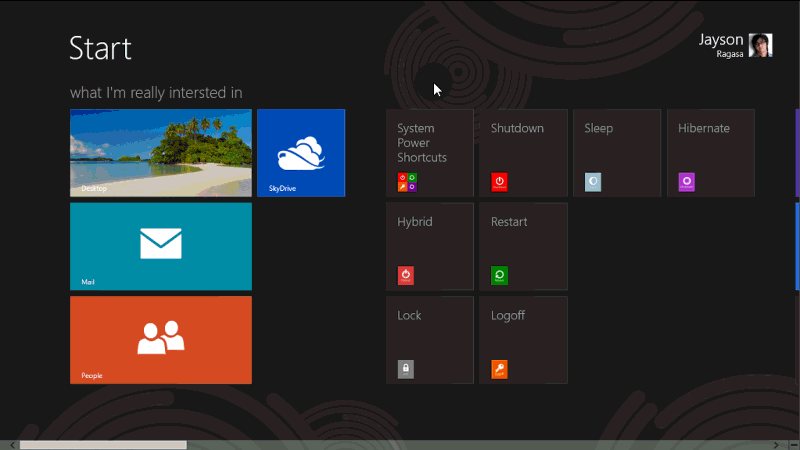Click the System Power Shortcuts four-color icon
This screenshot has width=800, height=450.
tap(407, 182)
